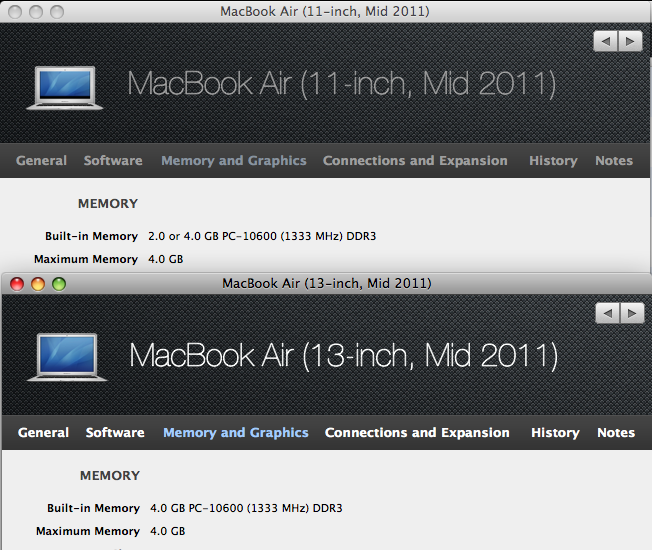Open the Notes tab in the 13-inch window
The width and height of the screenshot is (652, 550).
pos(616,432)
